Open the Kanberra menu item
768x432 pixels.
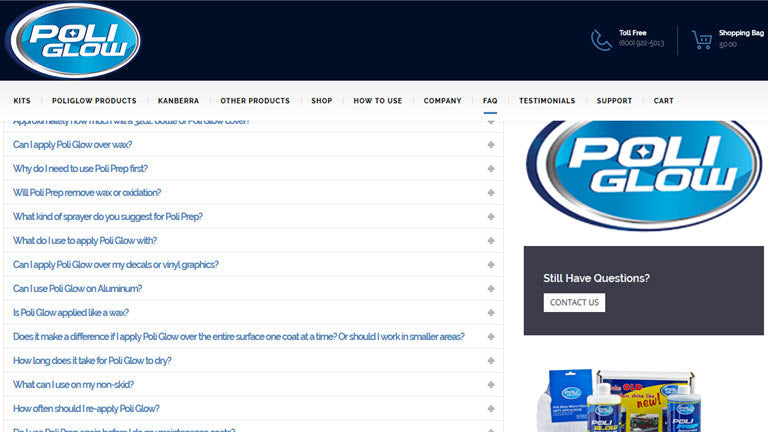(178, 100)
